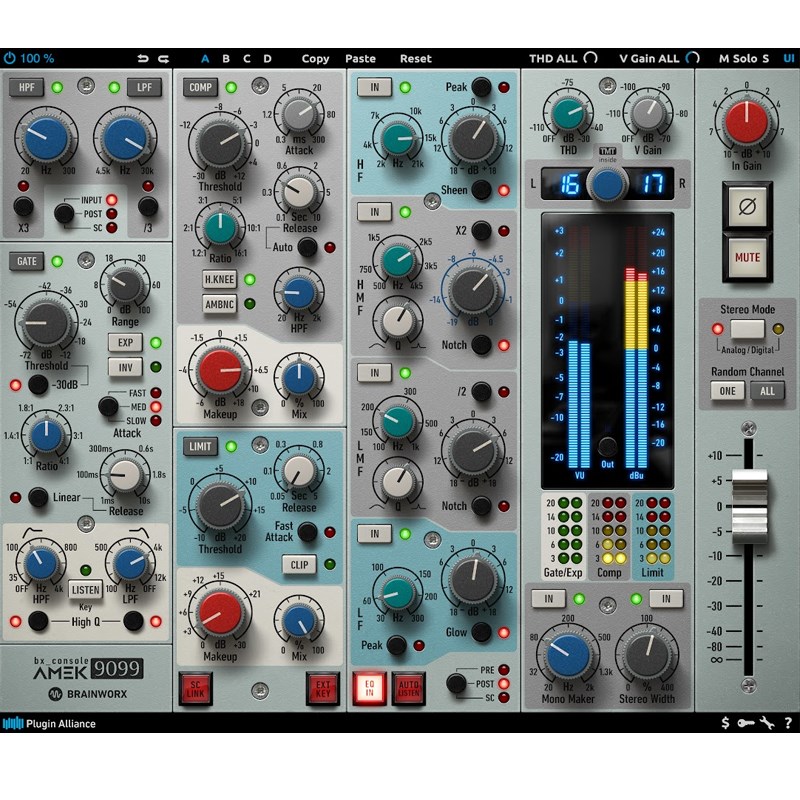Click the red In Gain knob
This screenshot has height=800, width=800.
(x=746, y=123)
